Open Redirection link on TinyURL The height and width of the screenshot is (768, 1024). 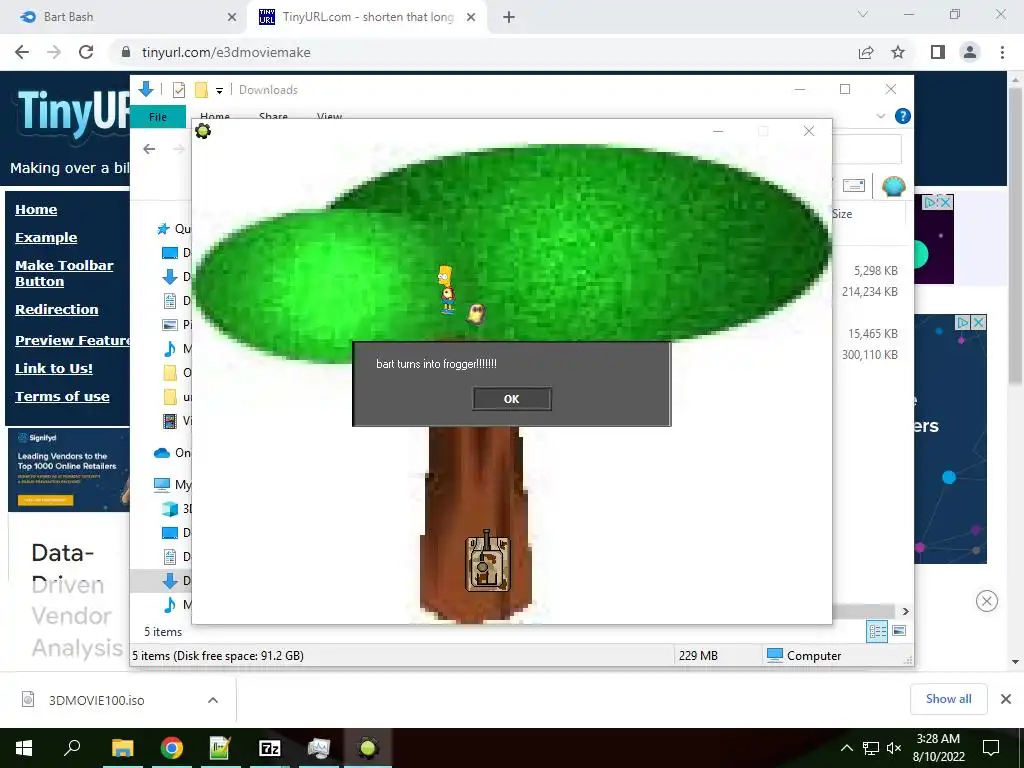[x=57, y=310]
